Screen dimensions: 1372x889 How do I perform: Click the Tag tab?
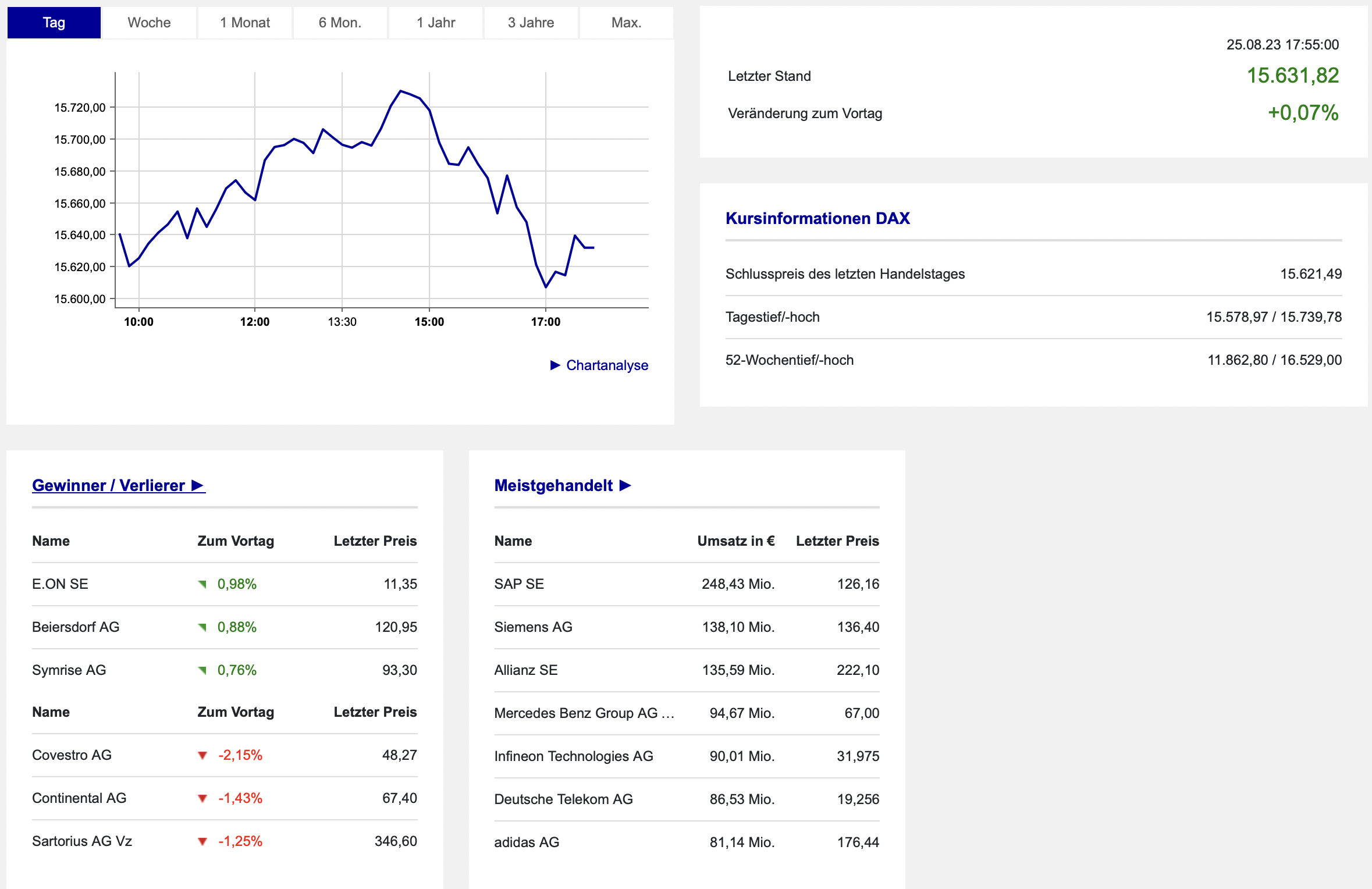tap(54, 23)
